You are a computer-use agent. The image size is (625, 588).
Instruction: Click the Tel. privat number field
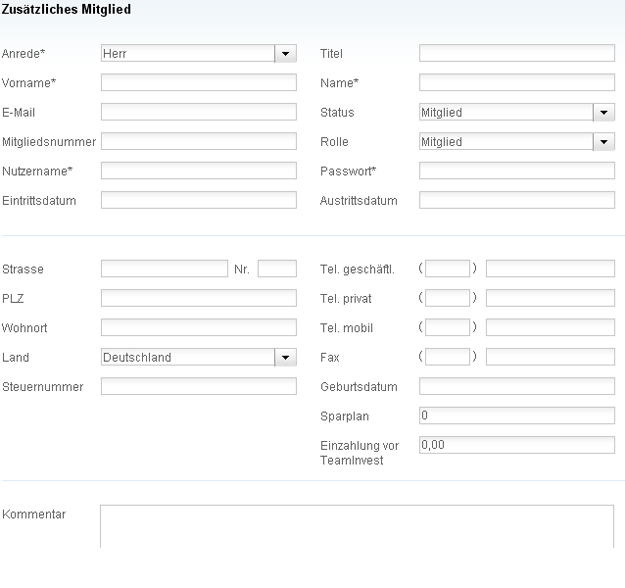(x=550, y=298)
